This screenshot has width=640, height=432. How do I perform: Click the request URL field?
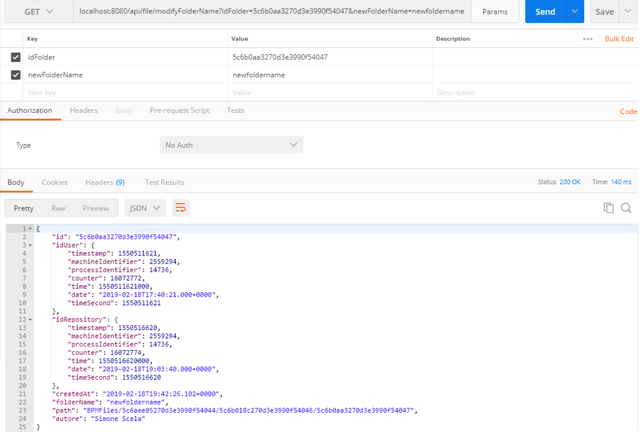pyautogui.click(x=272, y=11)
